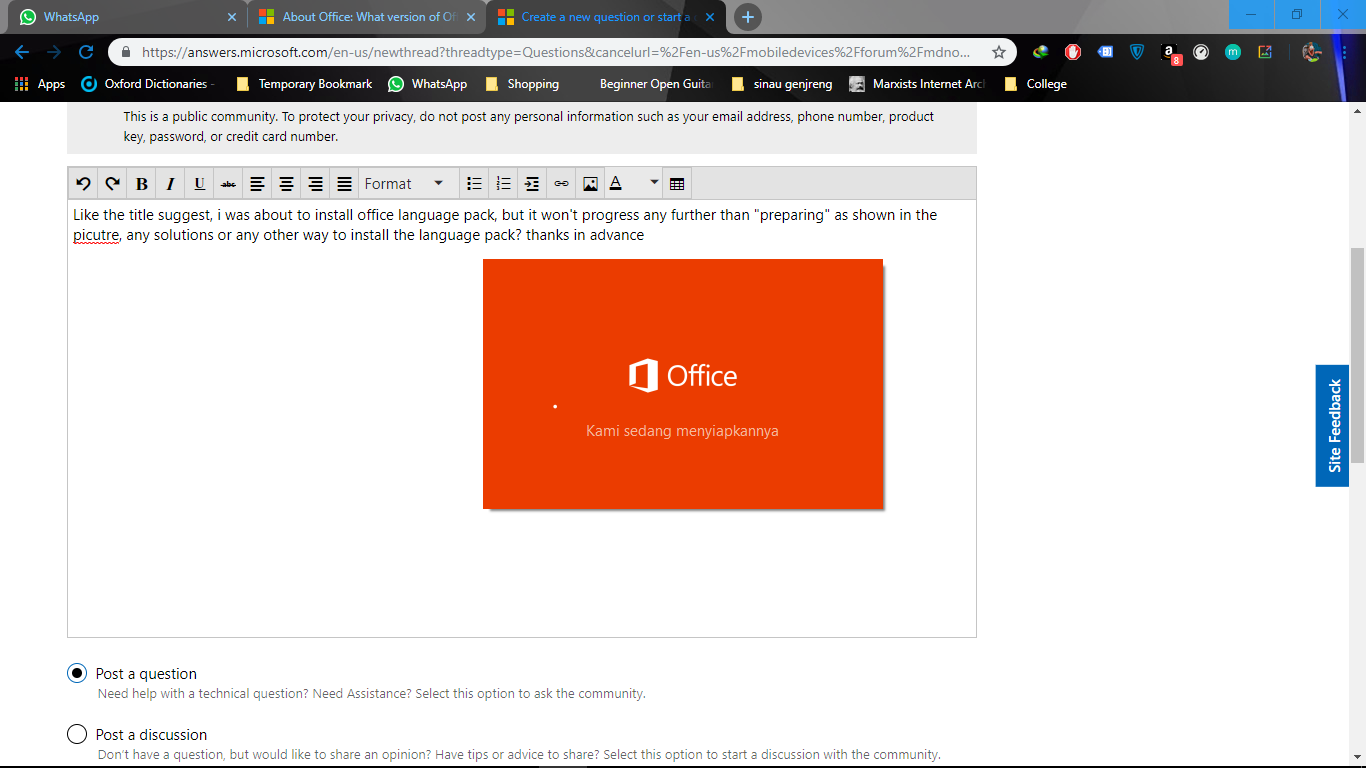The width and height of the screenshot is (1366, 768).
Task: Open the colorful picture frame extension
Action: 1265,52
